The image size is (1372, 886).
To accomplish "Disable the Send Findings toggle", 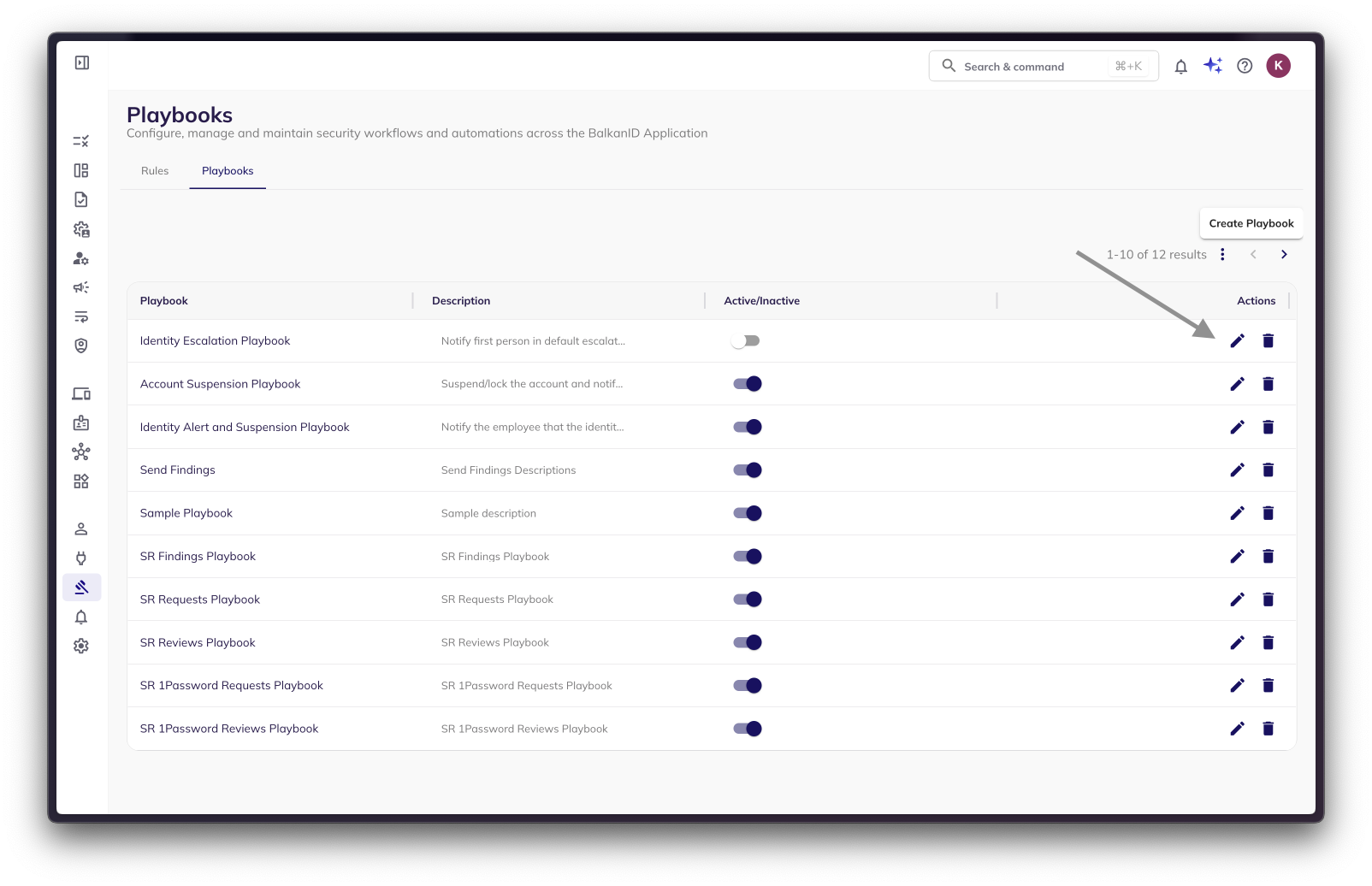I will tap(747, 470).
